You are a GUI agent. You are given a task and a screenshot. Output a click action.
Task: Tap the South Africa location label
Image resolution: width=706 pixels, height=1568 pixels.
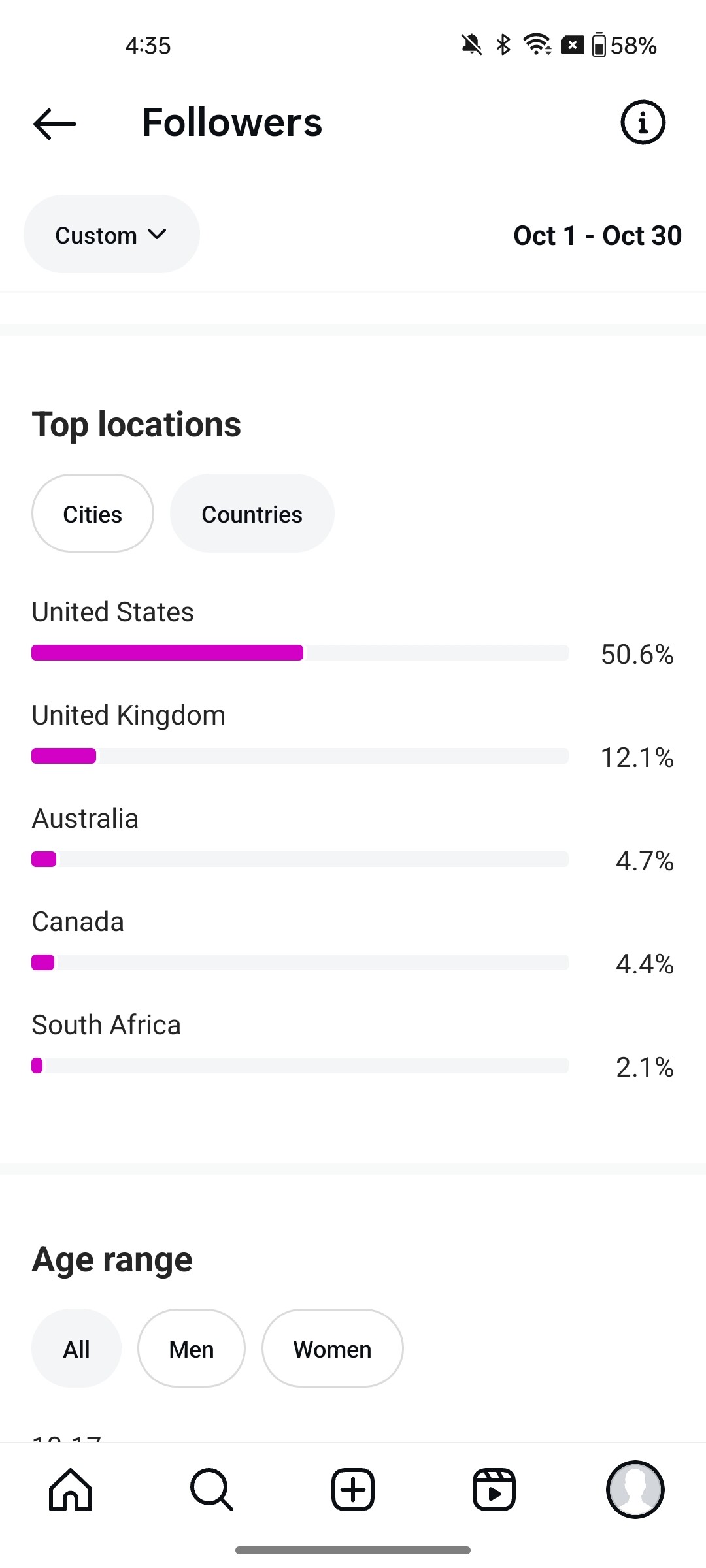coord(107,1025)
